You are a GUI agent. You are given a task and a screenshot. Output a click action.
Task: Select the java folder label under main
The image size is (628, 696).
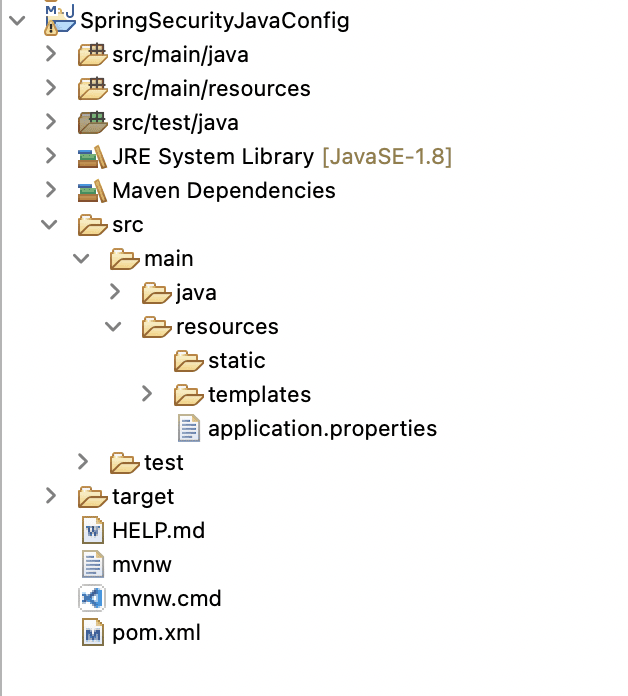coord(196,294)
